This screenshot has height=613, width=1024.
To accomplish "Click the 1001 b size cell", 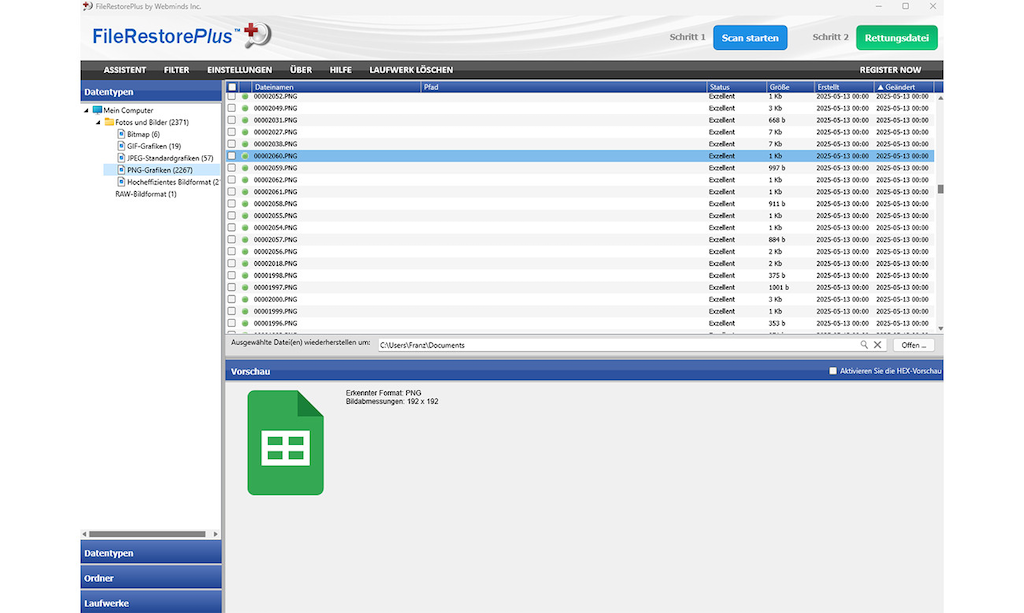I will click(x=778, y=287).
